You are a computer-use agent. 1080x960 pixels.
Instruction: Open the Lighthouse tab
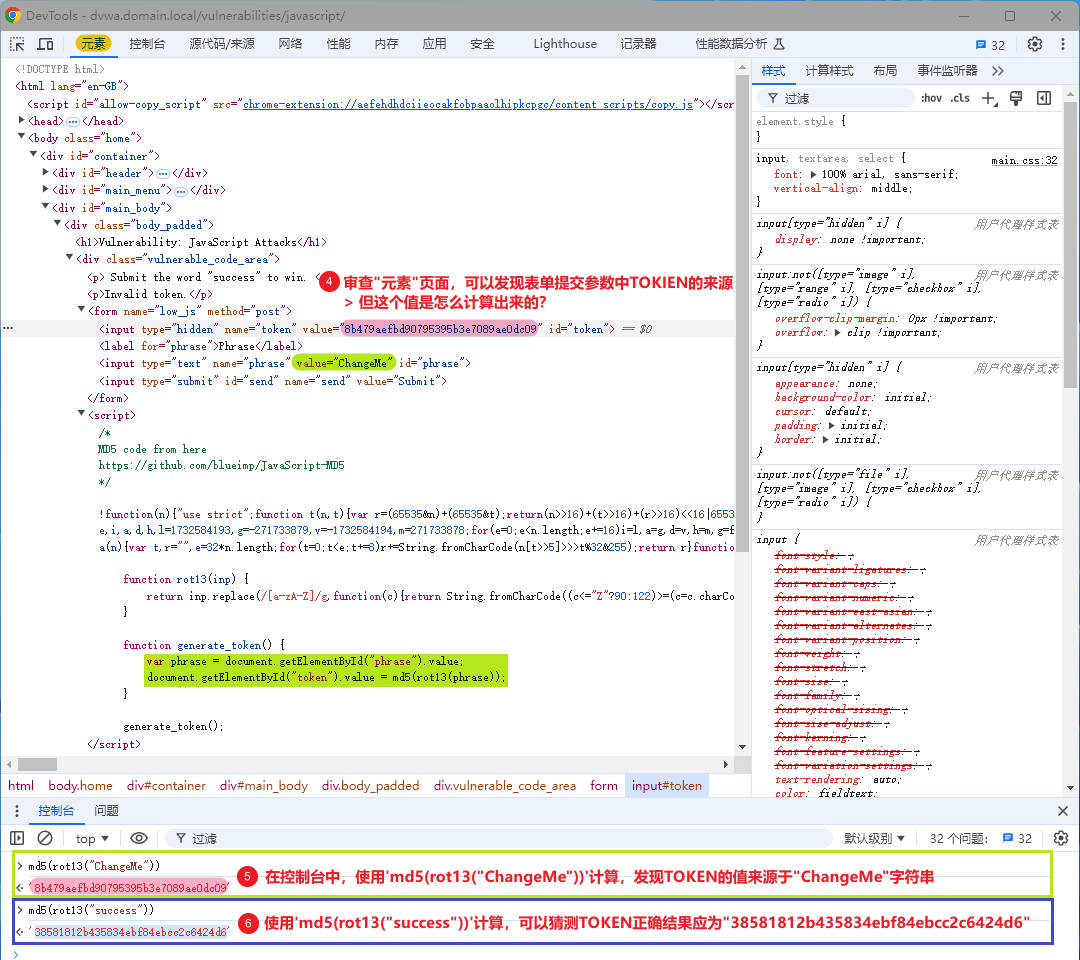pos(565,44)
